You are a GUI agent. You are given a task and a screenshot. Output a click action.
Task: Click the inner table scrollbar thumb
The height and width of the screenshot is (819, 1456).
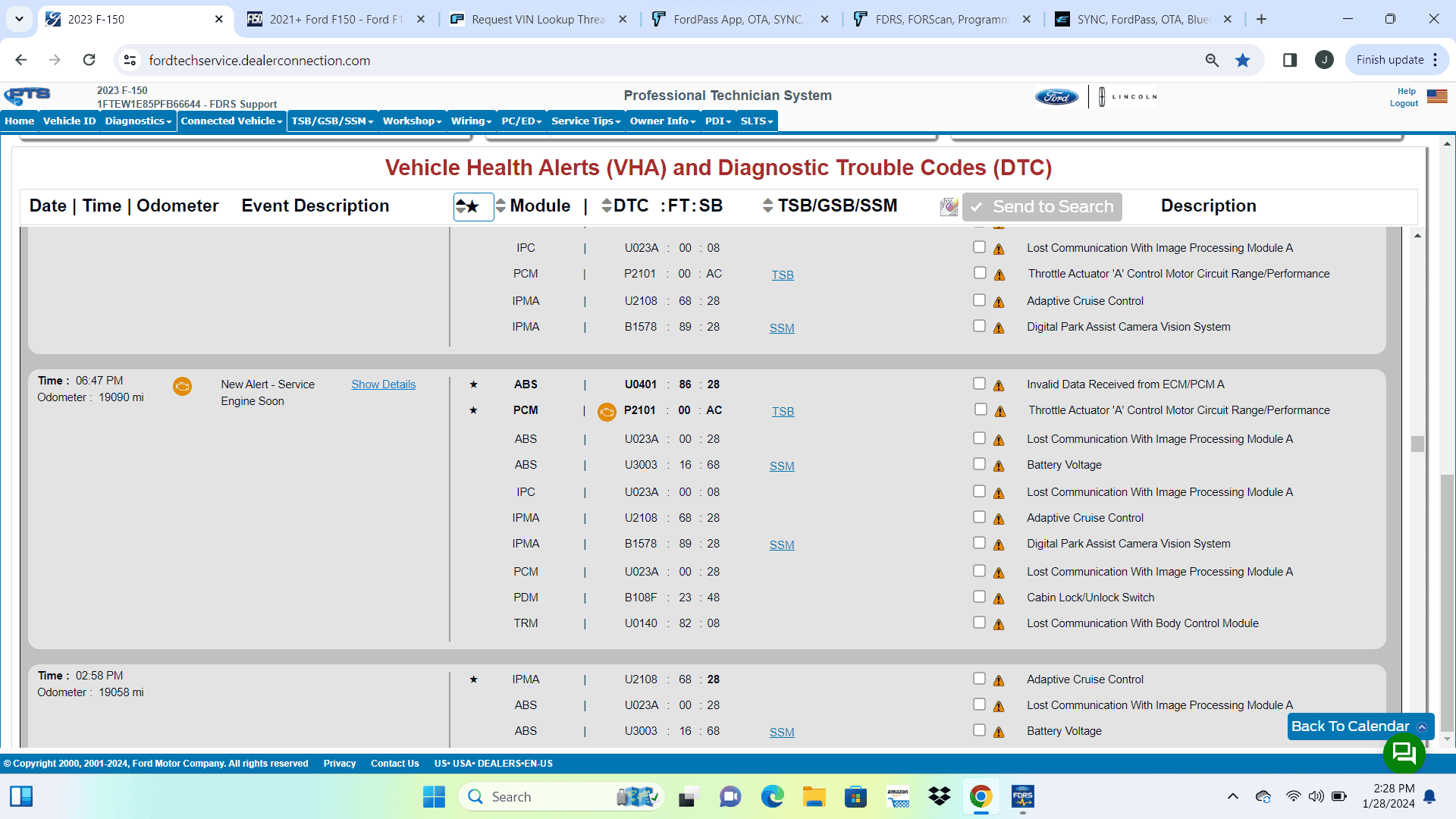[1417, 444]
